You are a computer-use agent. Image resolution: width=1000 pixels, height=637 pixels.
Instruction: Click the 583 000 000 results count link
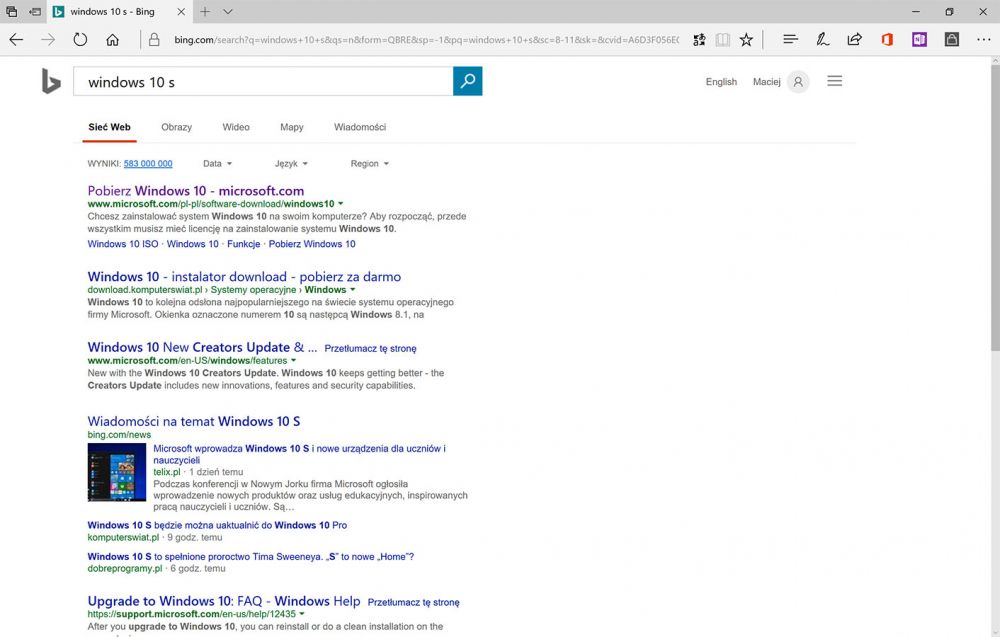148,164
